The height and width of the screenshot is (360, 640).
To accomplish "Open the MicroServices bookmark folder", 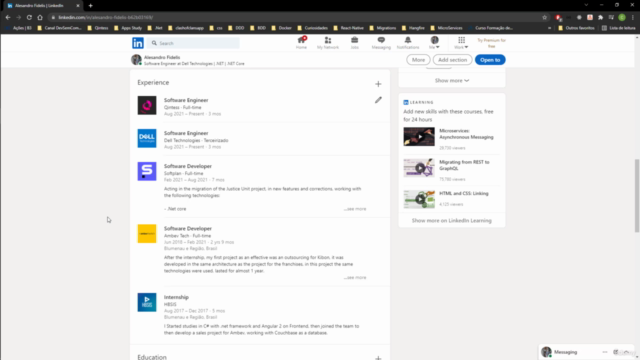I will (447, 28).
